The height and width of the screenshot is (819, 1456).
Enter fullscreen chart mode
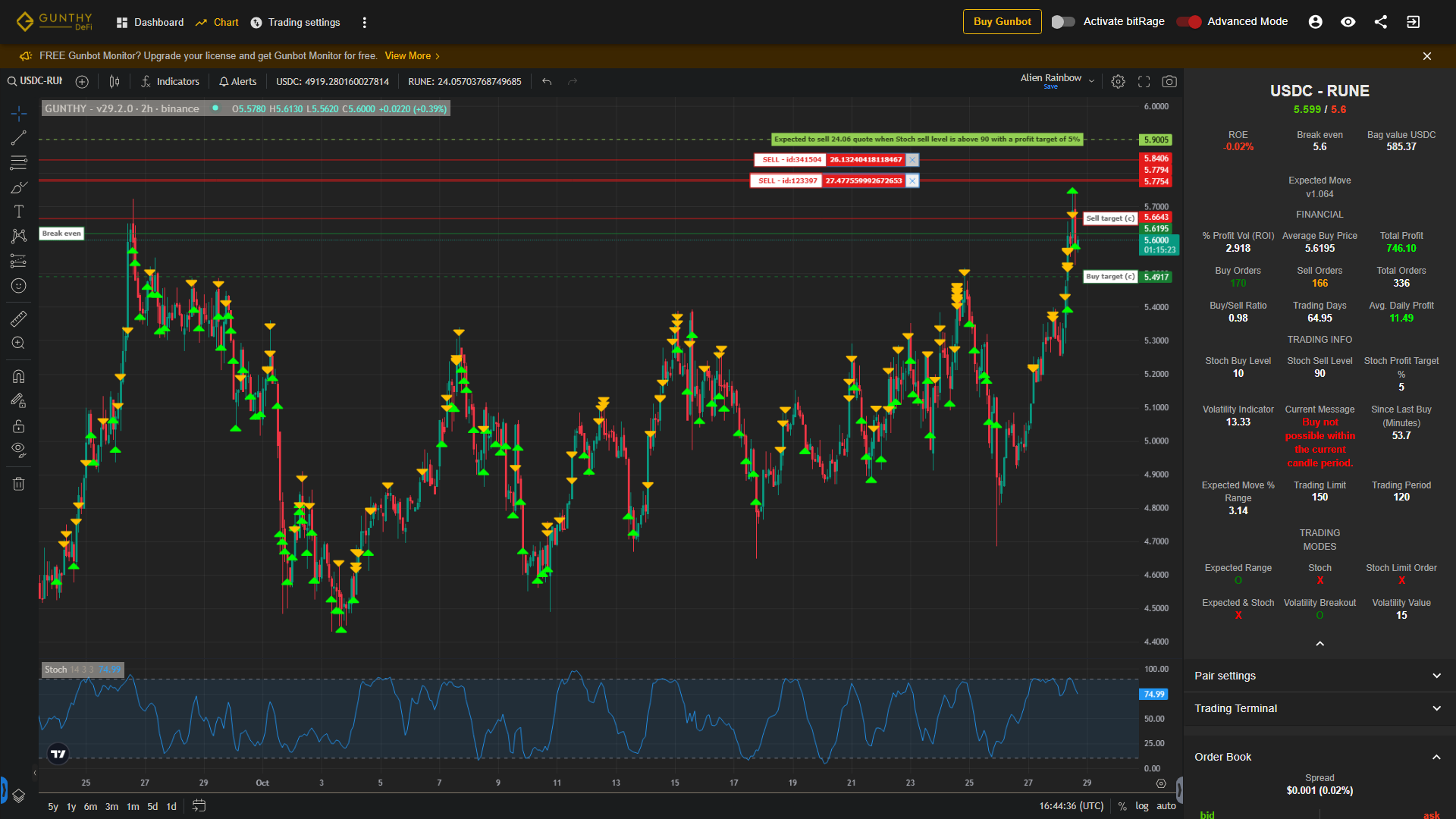pos(1144,82)
